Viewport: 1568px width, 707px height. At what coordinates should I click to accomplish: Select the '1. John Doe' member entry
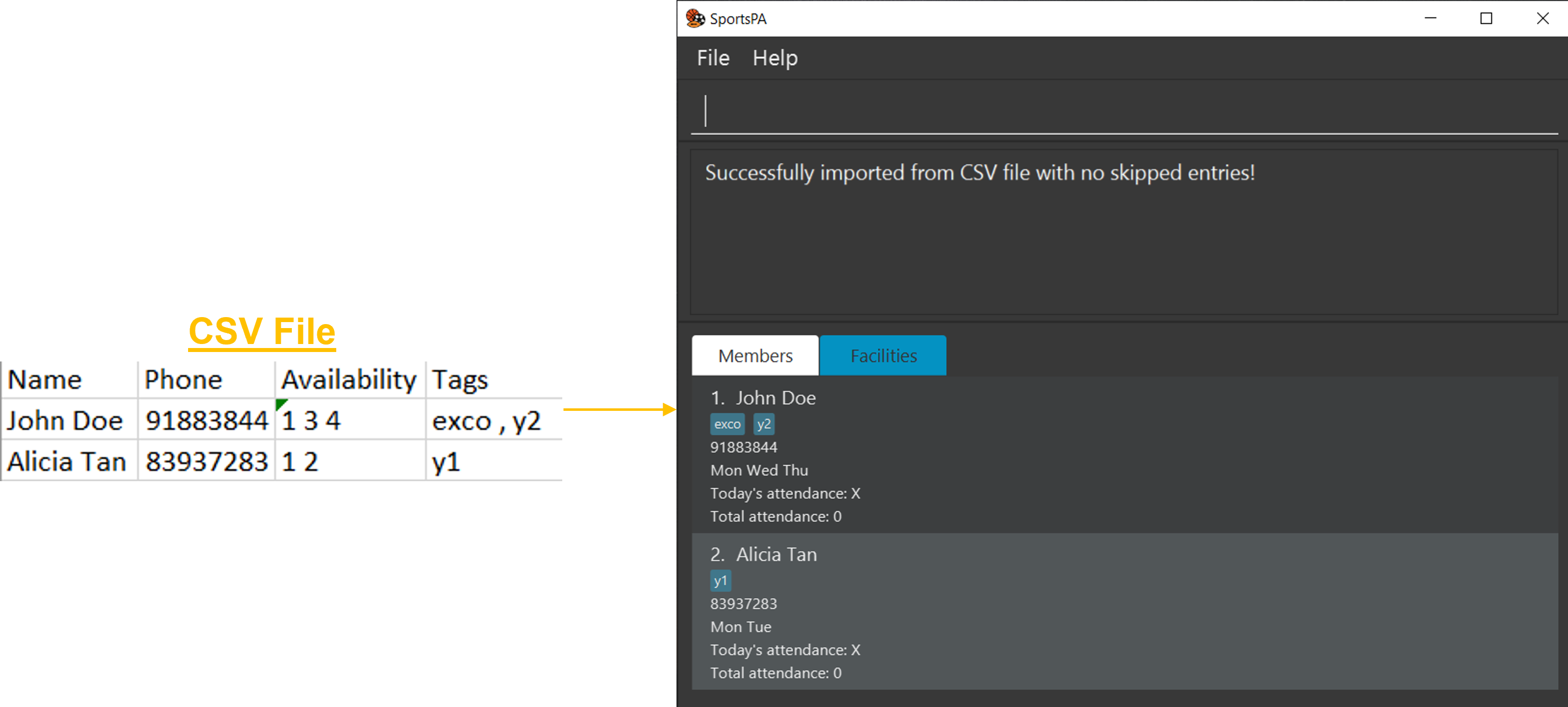click(x=1125, y=455)
